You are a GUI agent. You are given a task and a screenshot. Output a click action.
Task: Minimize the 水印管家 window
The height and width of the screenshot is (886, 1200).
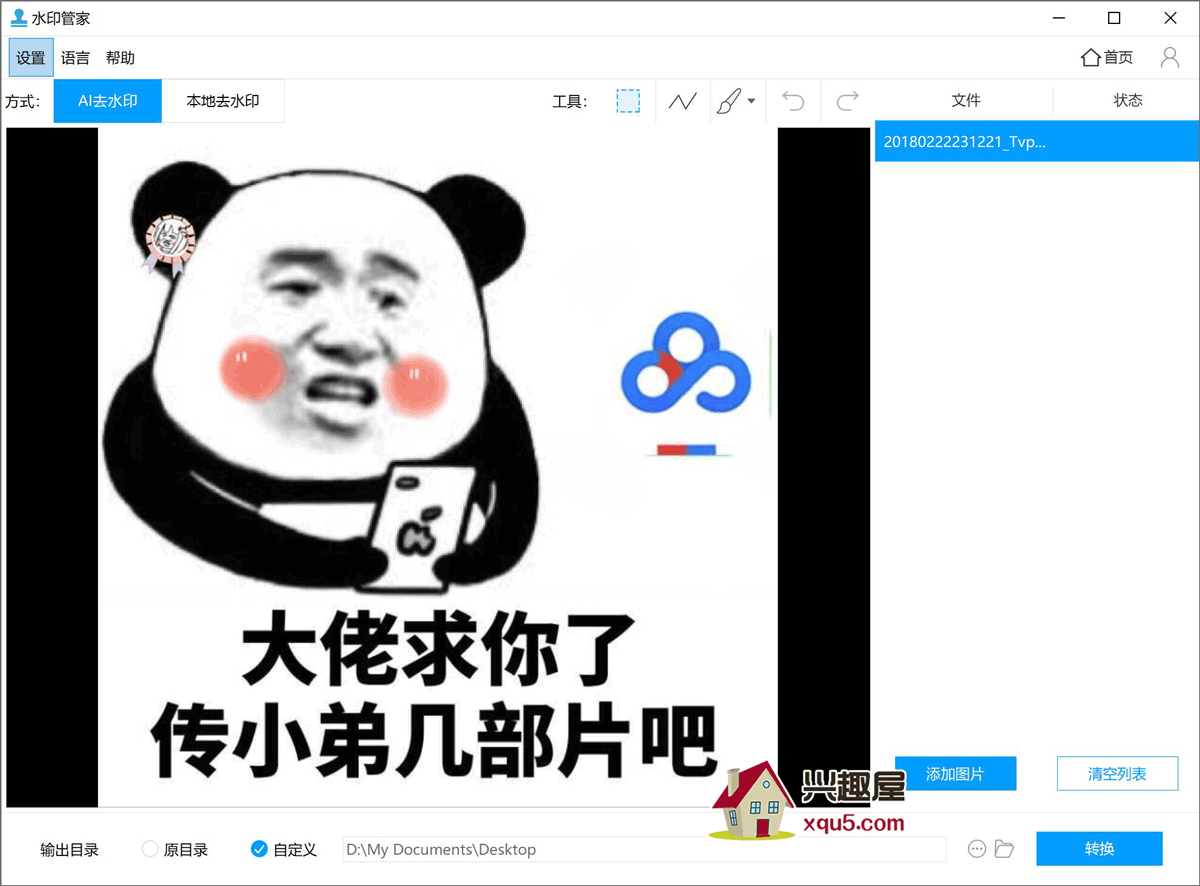[1058, 18]
